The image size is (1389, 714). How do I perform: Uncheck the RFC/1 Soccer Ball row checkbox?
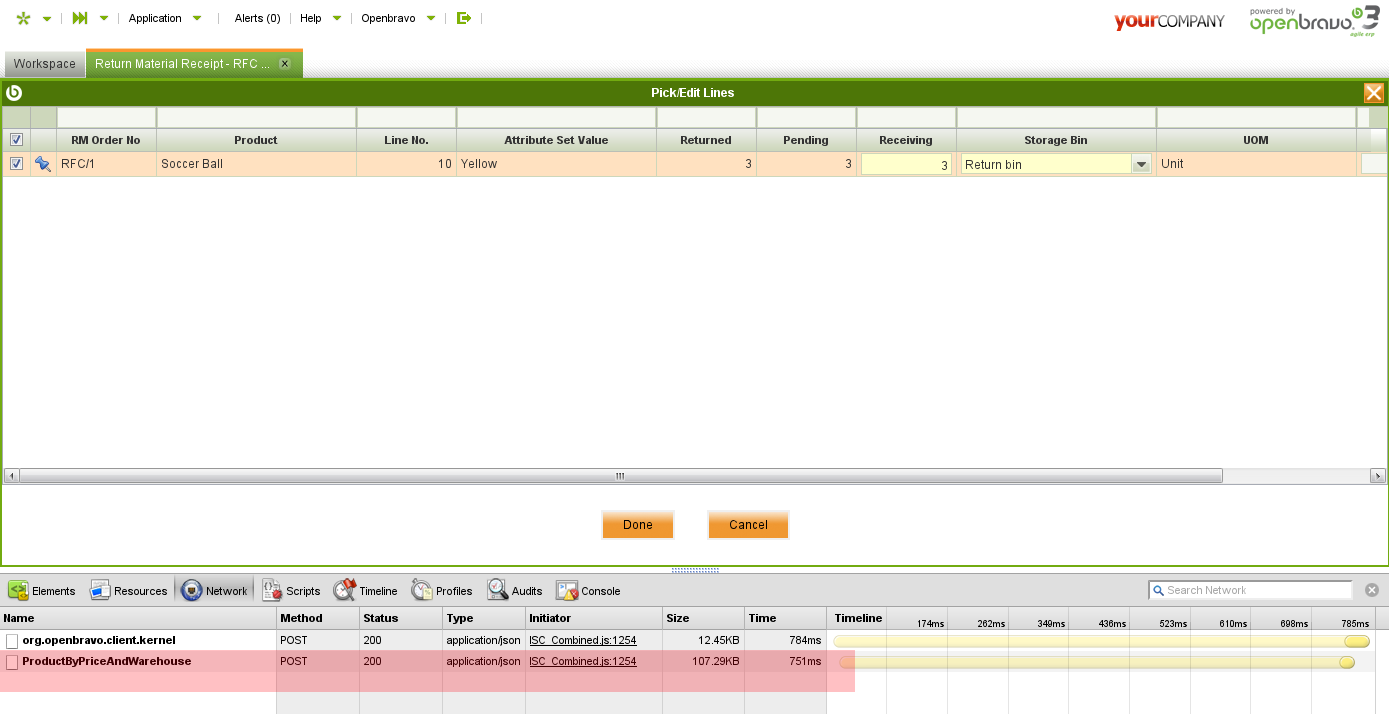(16, 164)
